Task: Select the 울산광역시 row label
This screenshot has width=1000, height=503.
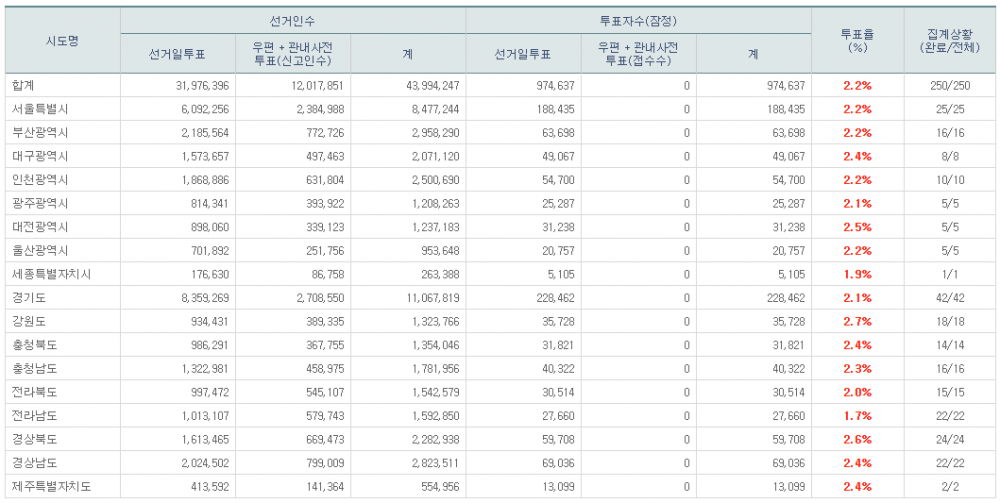Action: click(x=40, y=250)
